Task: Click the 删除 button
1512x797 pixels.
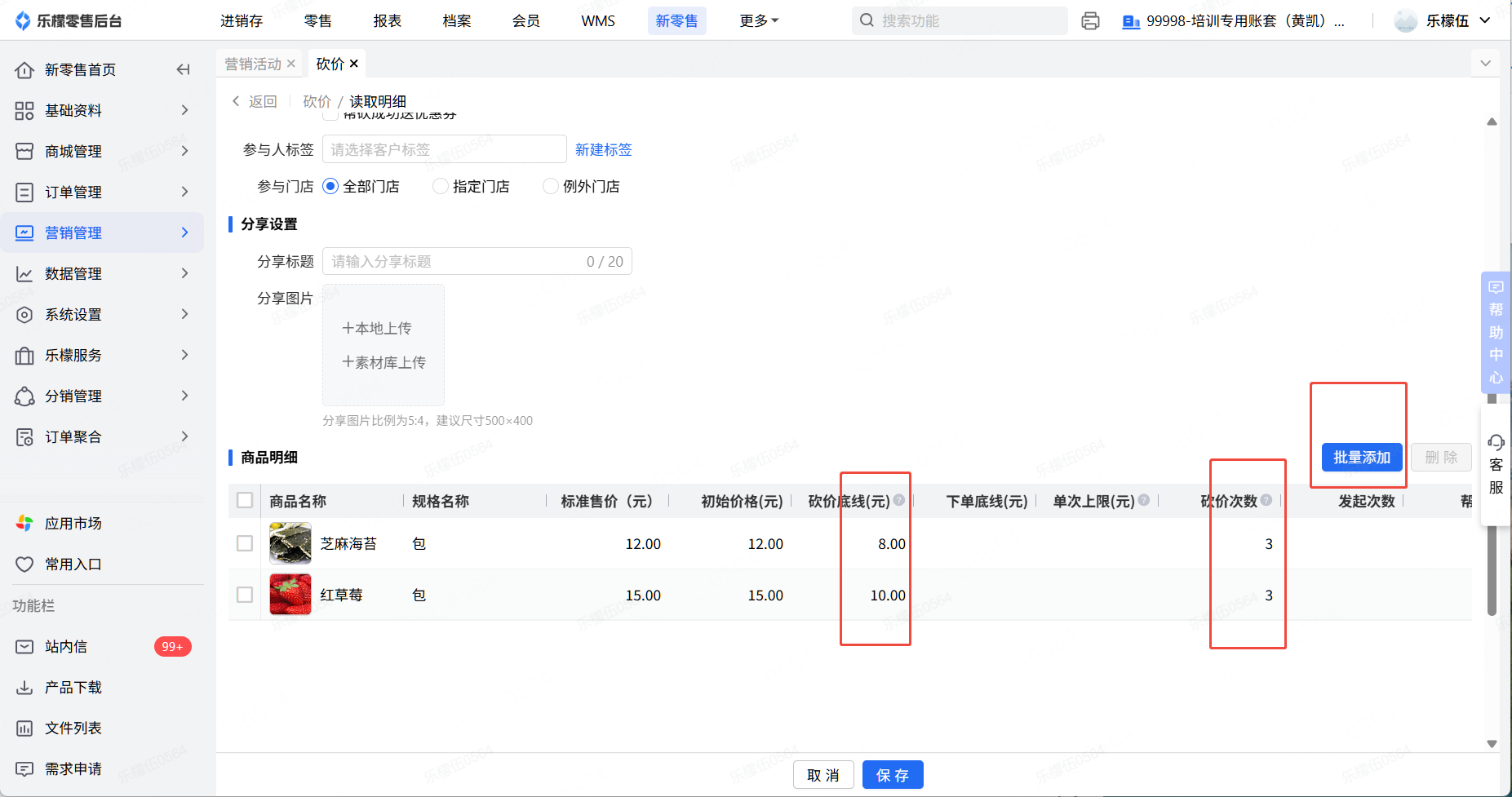Action: [x=1442, y=458]
